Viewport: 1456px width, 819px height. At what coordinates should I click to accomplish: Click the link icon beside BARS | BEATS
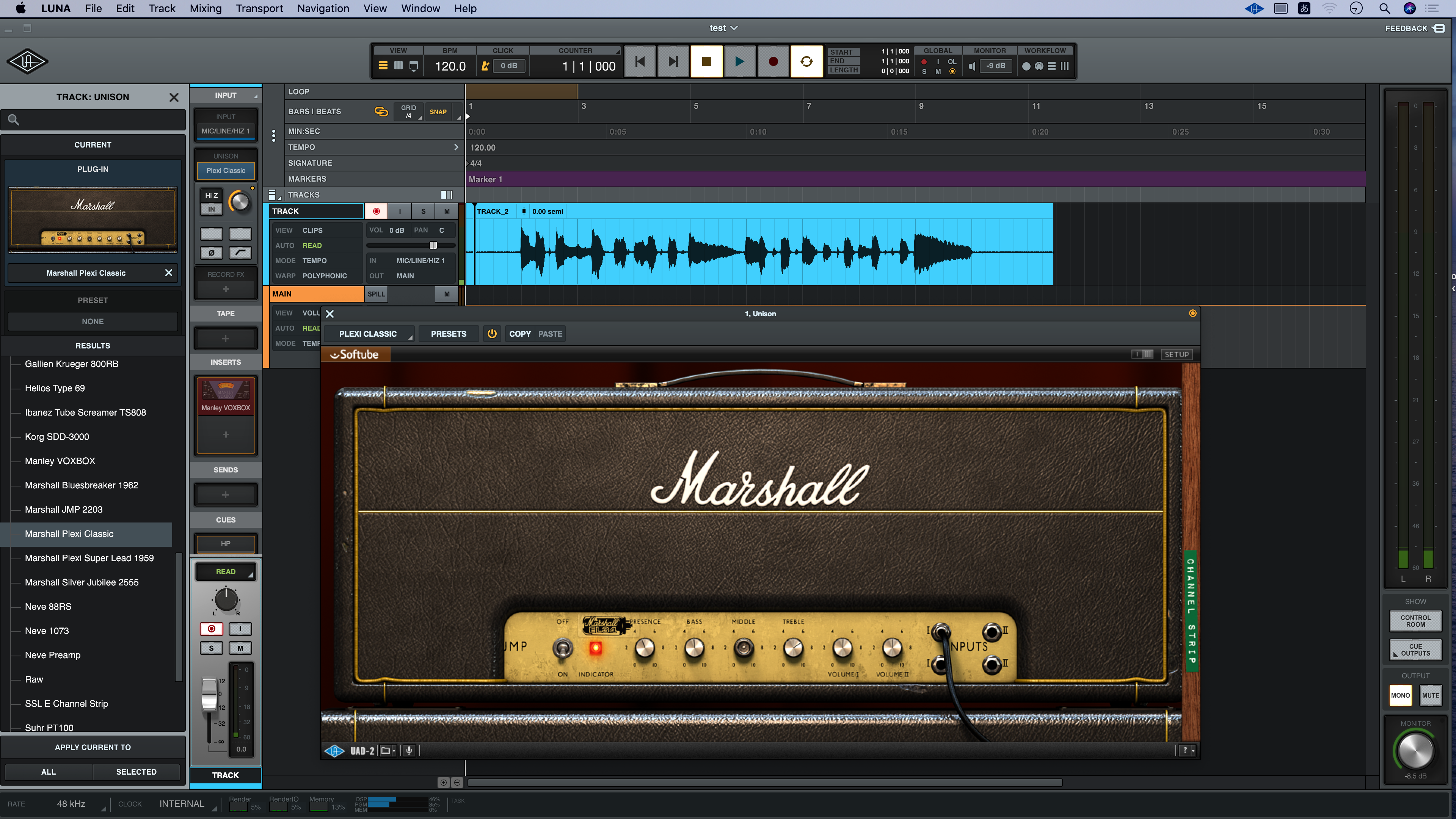pyautogui.click(x=381, y=112)
